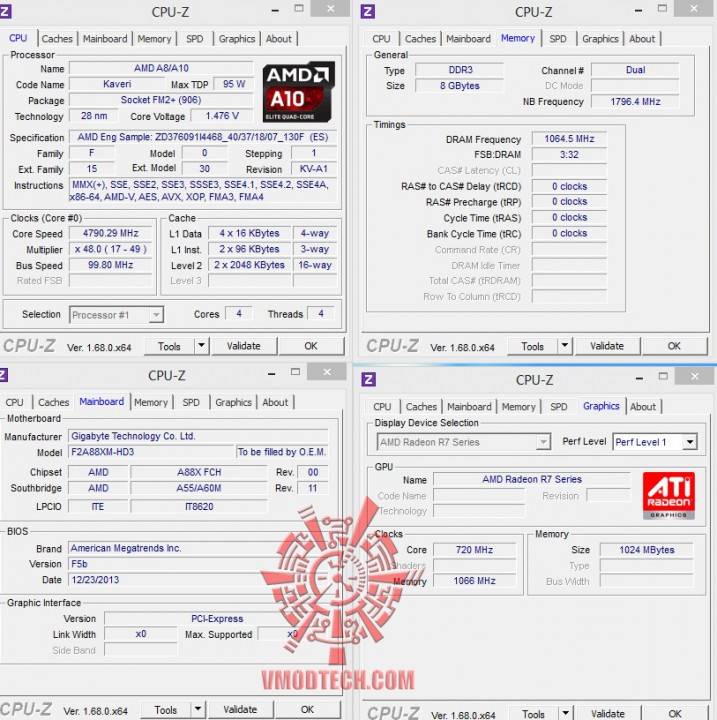Click the Tools button in the Graphics window
This screenshot has width=717, height=720.
(533, 713)
